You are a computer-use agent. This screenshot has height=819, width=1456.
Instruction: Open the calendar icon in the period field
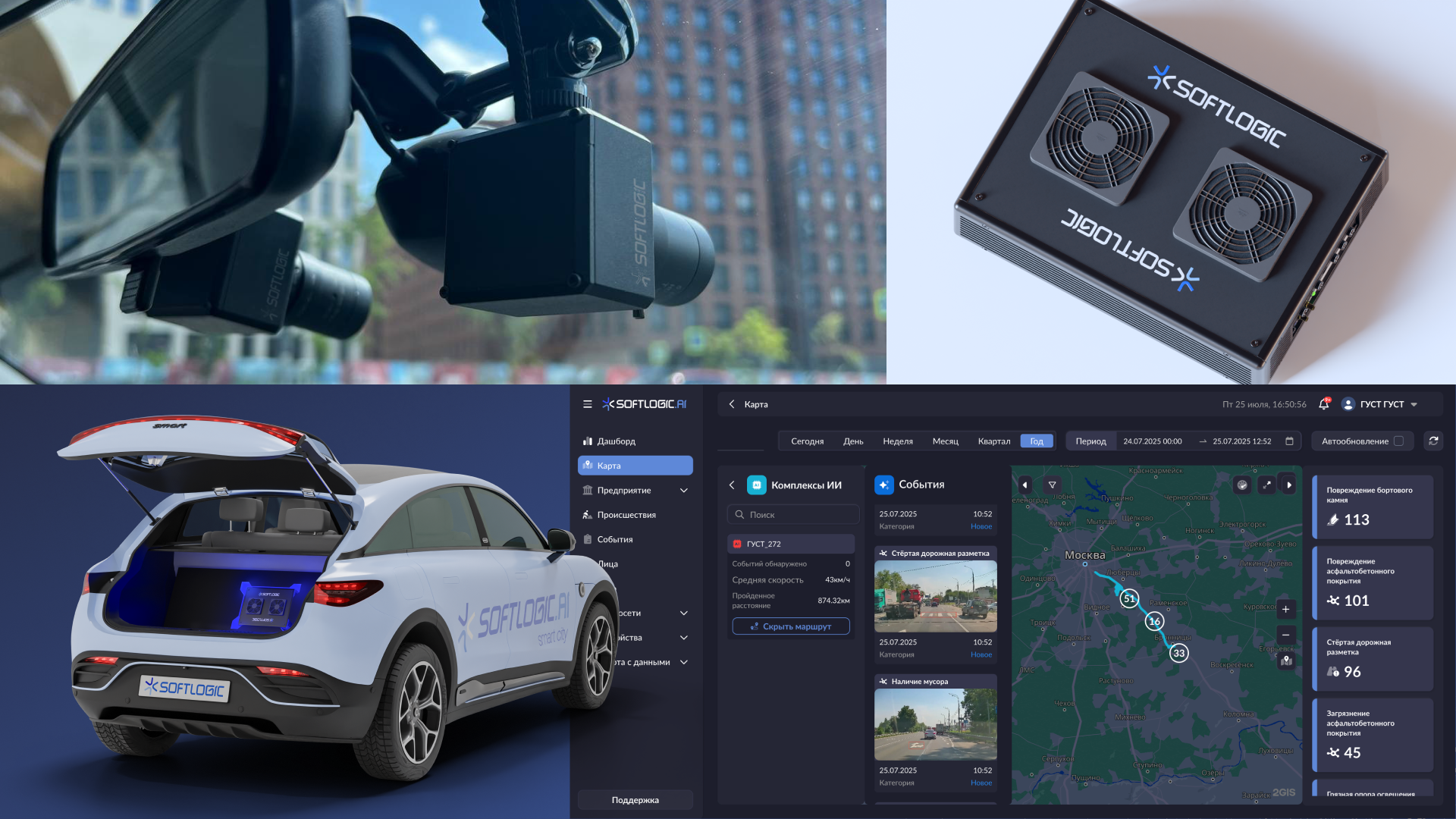(1289, 441)
